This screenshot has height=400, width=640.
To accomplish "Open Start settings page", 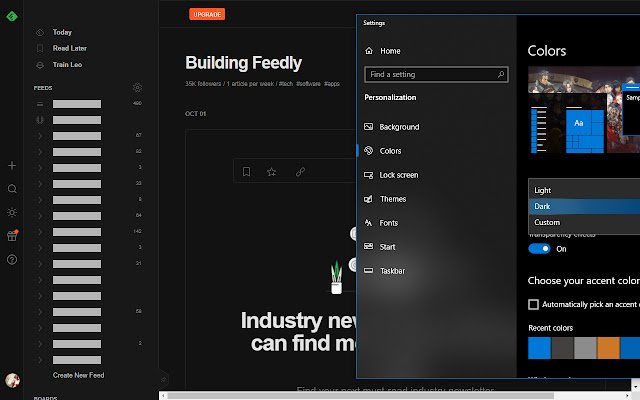I will coord(387,247).
